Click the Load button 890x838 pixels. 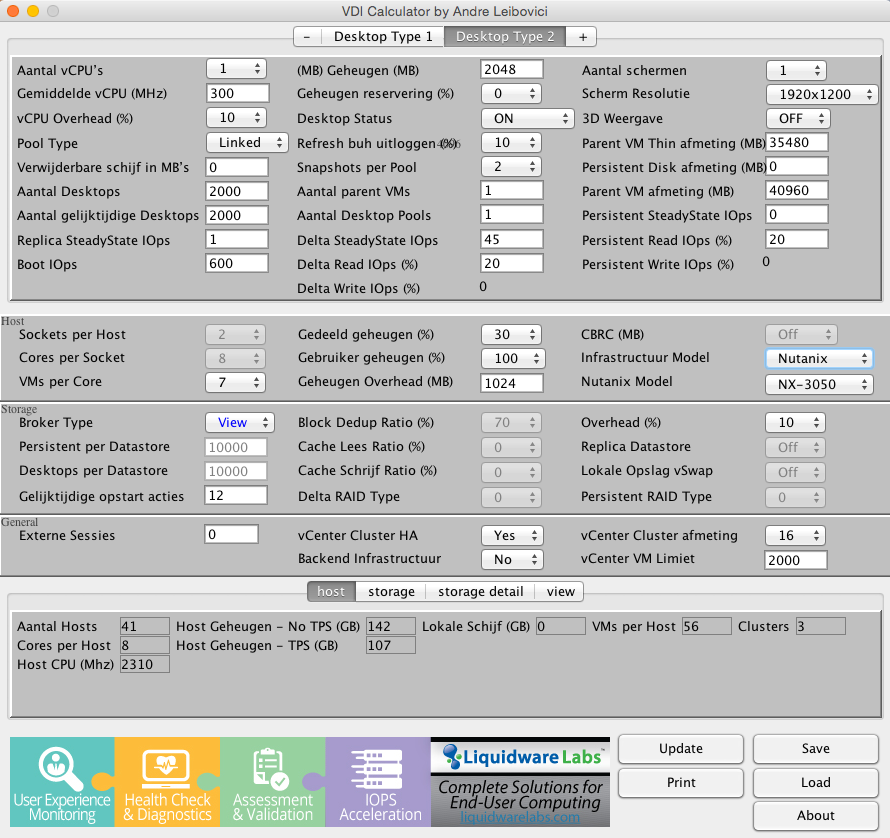tap(816, 782)
